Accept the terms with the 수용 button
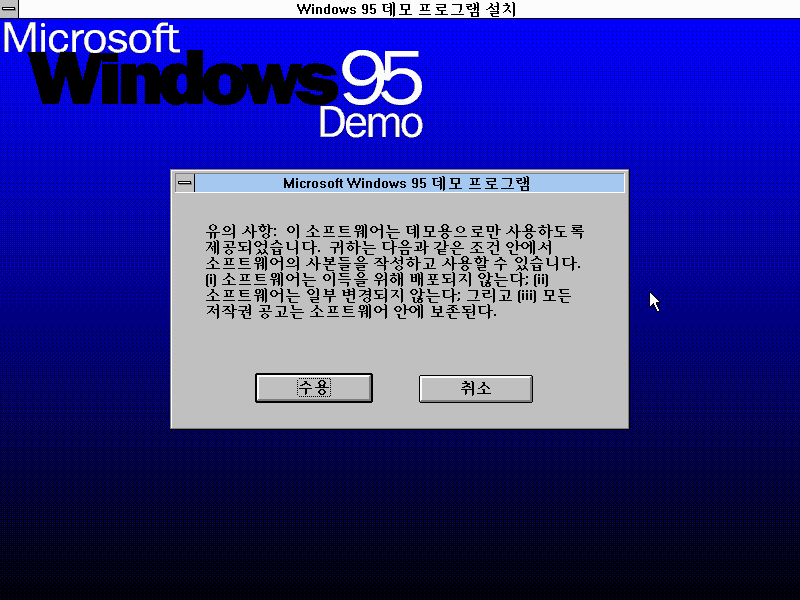800x600 pixels. (x=314, y=388)
